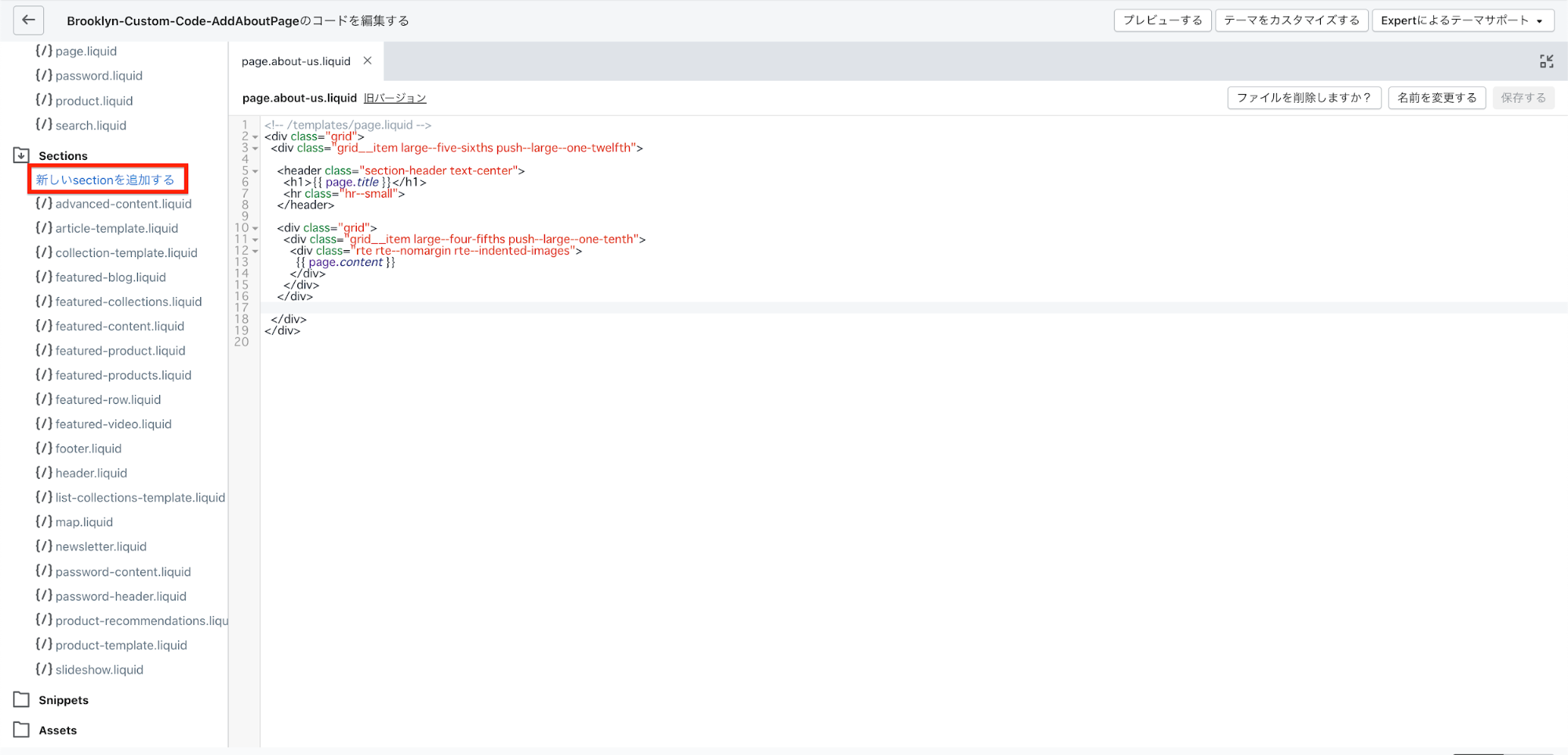Toggle fullscreen editor icon

(x=1546, y=61)
